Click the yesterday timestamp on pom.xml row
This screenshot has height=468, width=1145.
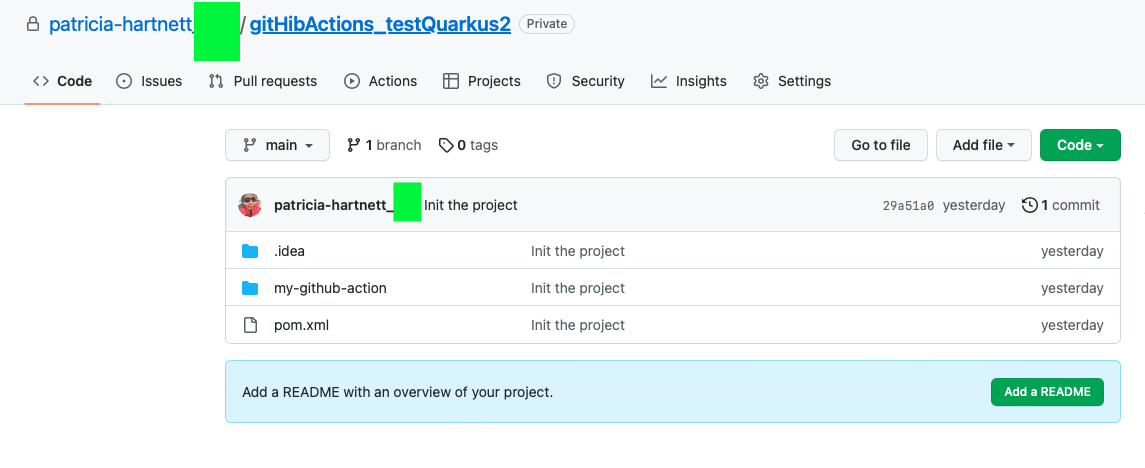pos(1072,325)
